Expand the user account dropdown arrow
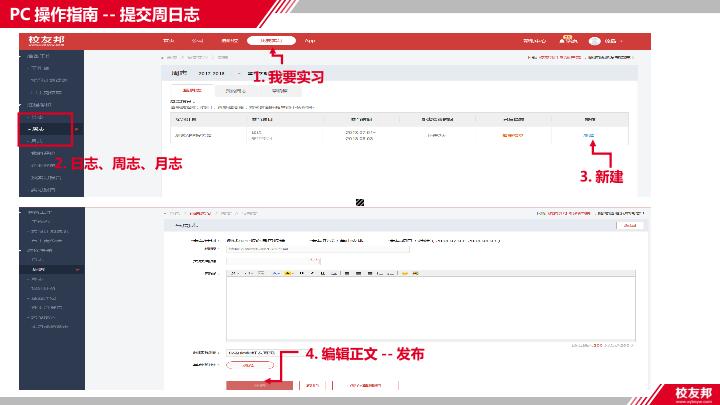Image resolution: width=720 pixels, height=405 pixels. click(623, 41)
